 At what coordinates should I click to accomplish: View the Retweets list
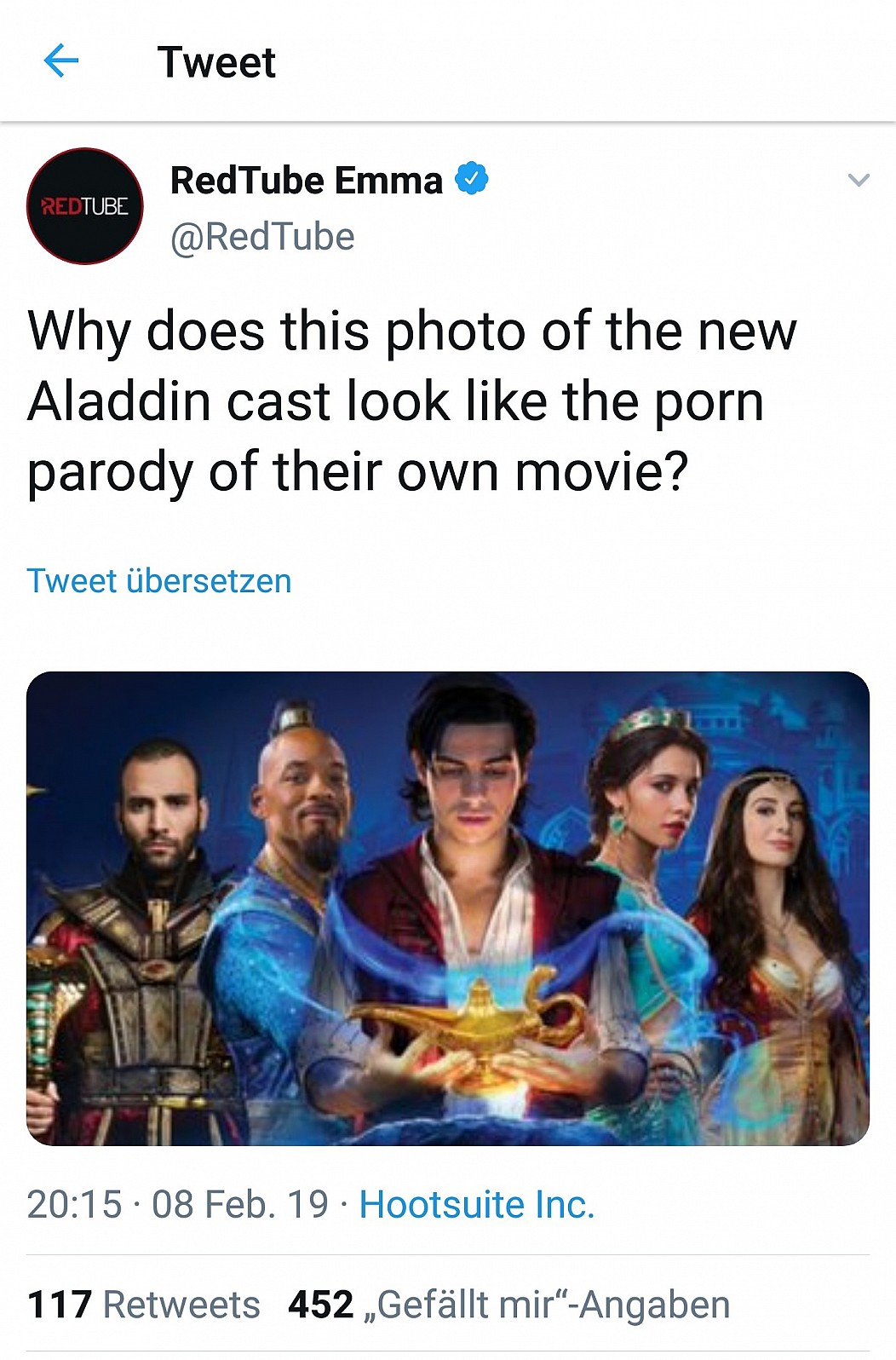point(181,1305)
